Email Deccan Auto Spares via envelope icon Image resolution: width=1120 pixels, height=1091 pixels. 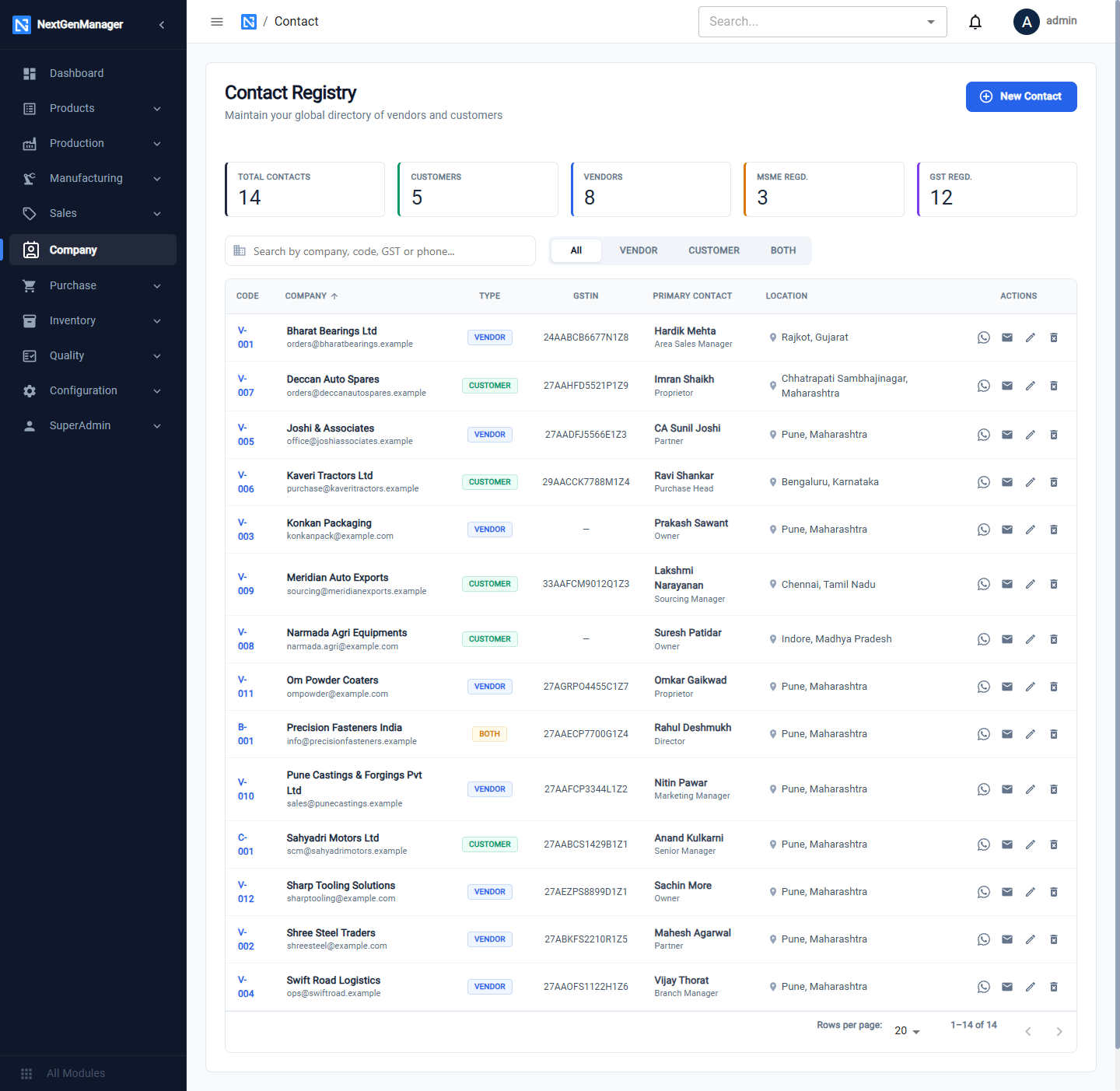click(x=1007, y=386)
